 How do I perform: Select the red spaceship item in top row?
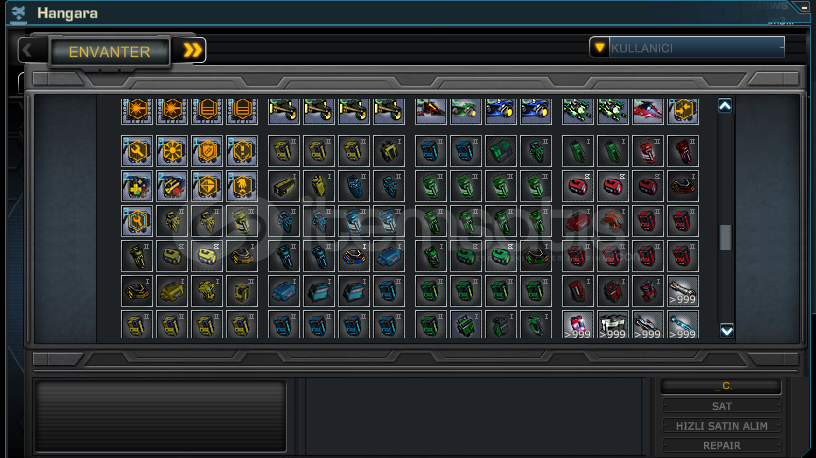pos(648,111)
